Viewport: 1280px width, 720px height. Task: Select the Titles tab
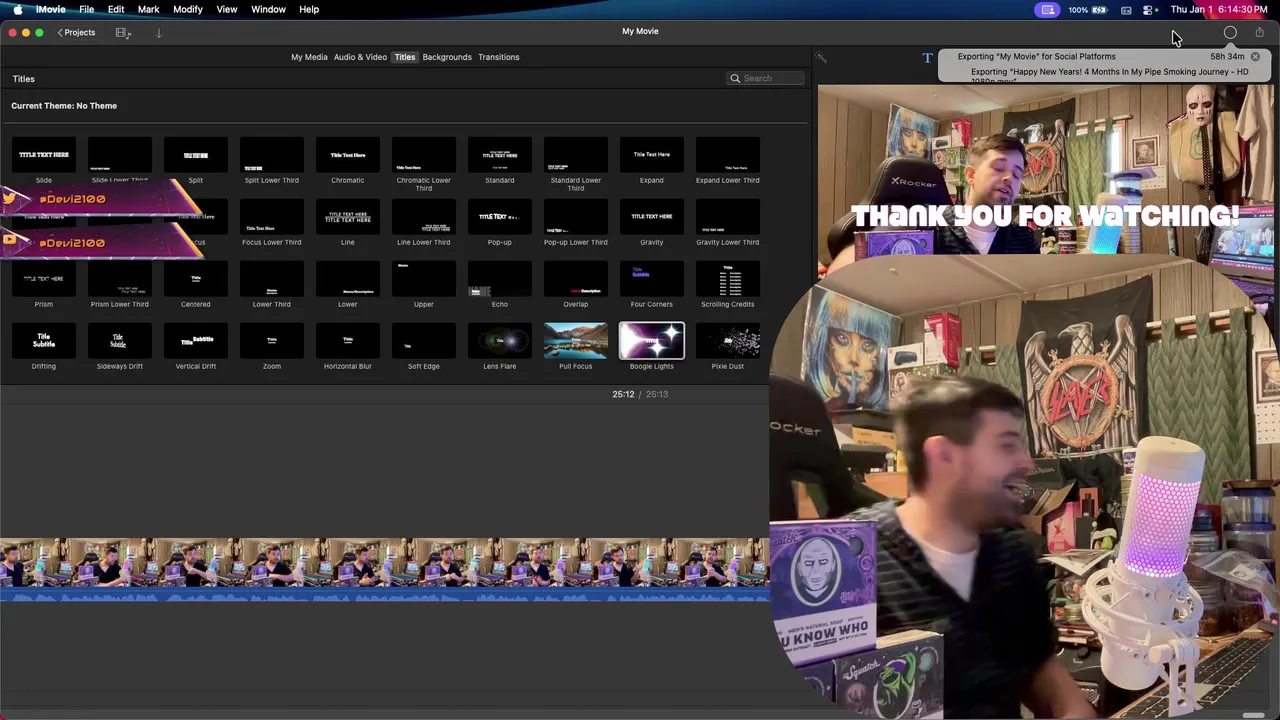[x=404, y=57]
